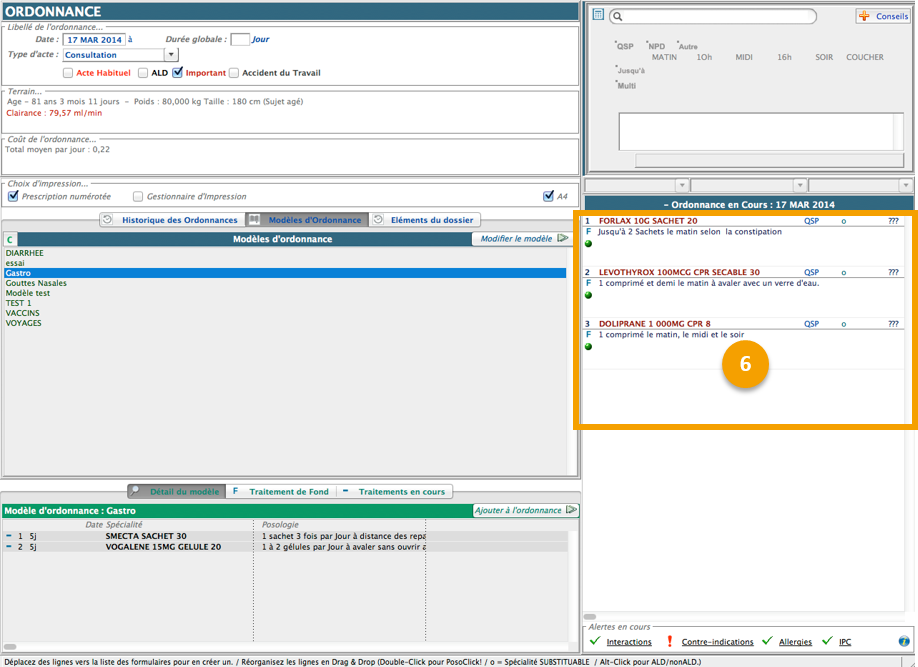Click the magnifying glass search icon

tap(620, 17)
